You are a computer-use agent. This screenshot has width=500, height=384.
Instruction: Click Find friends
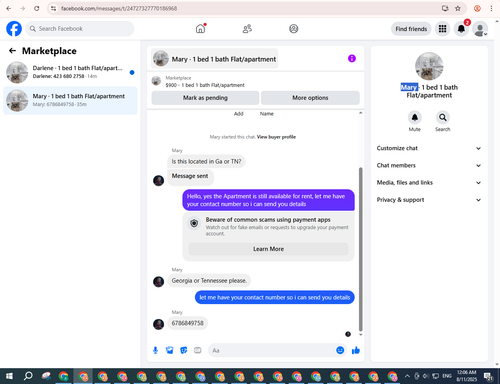tap(411, 29)
